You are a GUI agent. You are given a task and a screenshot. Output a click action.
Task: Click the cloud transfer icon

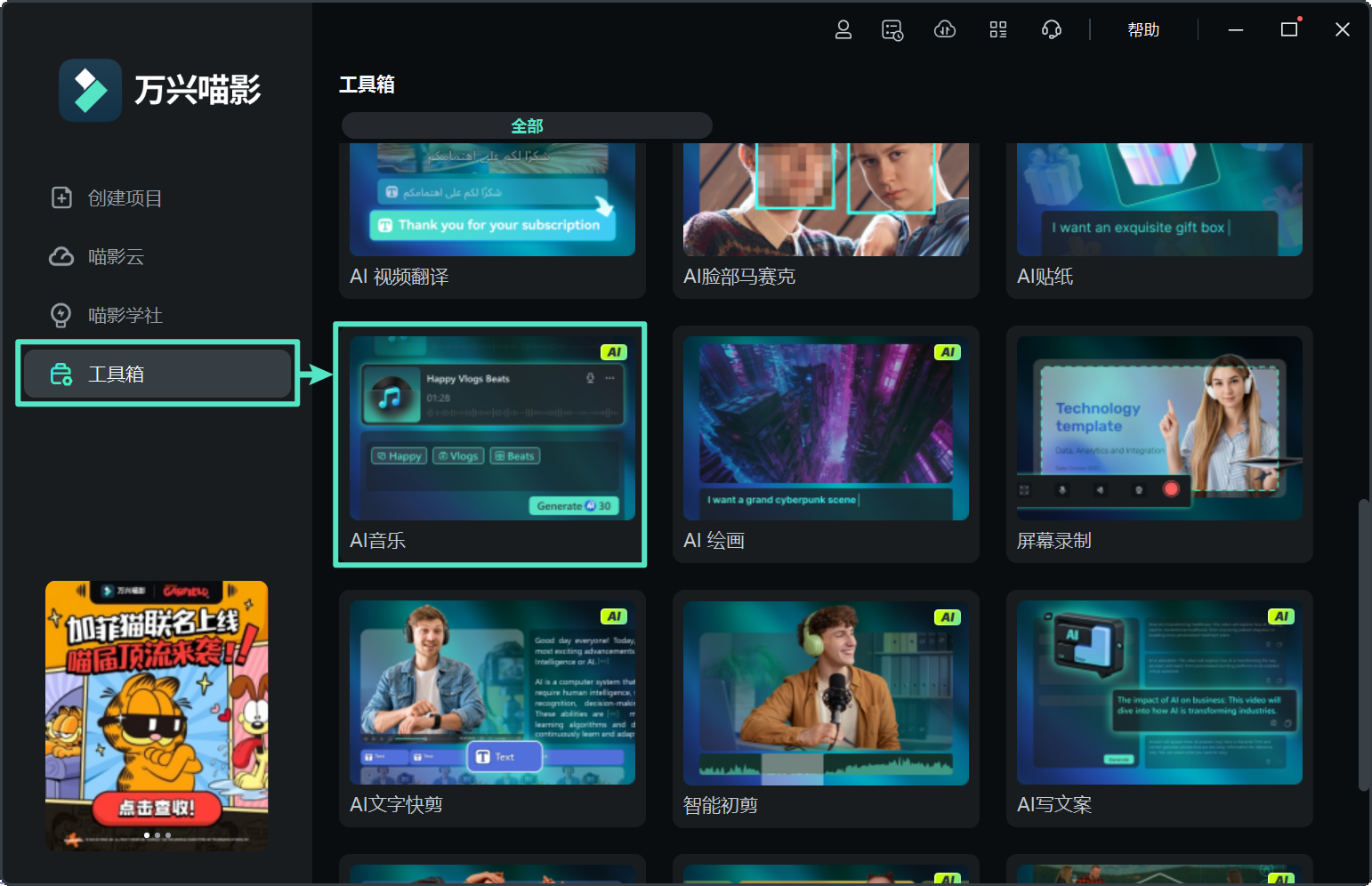click(x=944, y=29)
